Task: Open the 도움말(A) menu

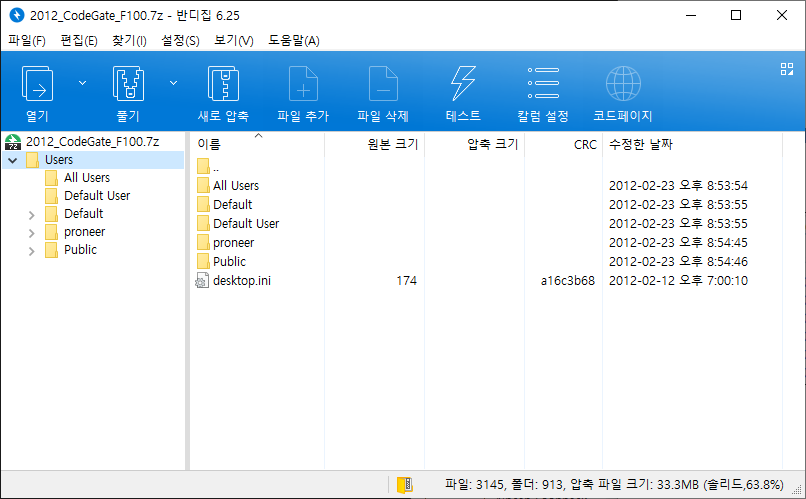Action: tap(294, 41)
